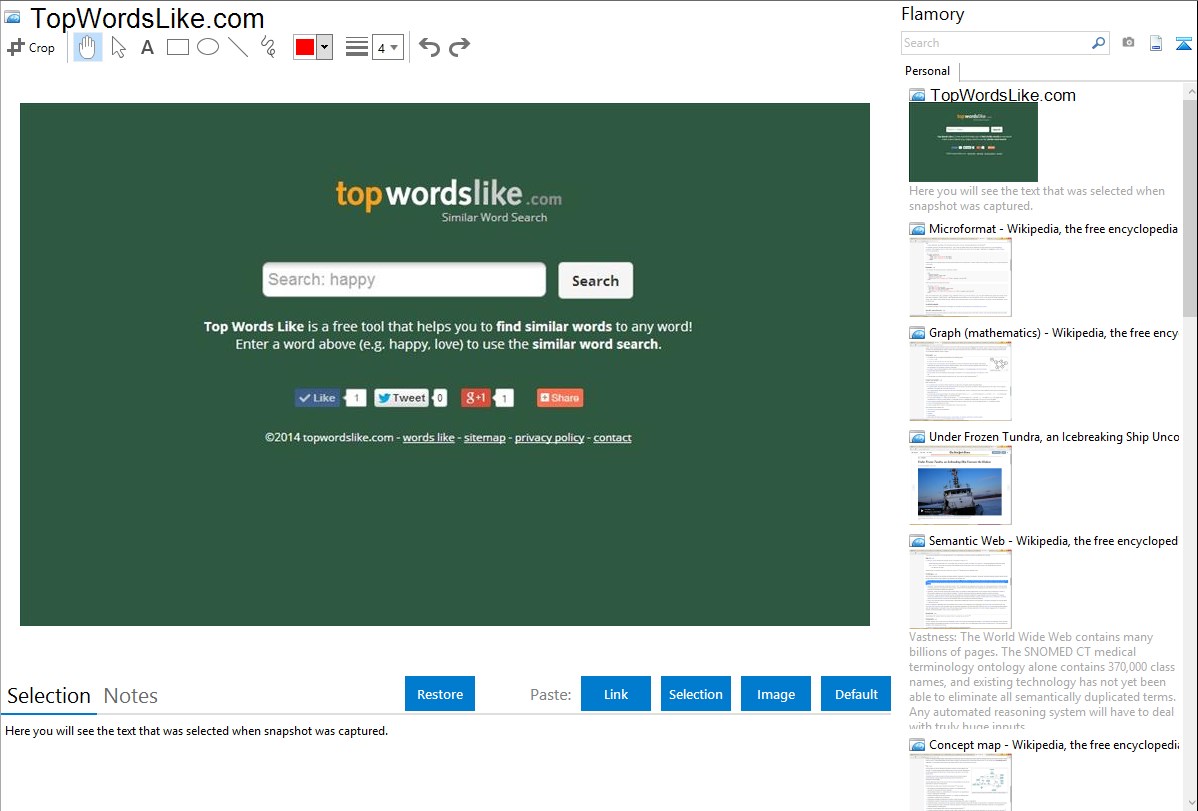This screenshot has height=811, width=1198.
Task: Click the page icon beside the Graph (mathematics) title
Action: click(x=917, y=333)
